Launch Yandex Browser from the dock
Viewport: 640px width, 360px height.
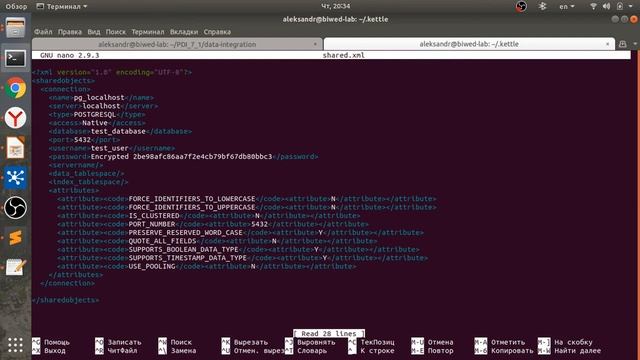pos(16,118)
